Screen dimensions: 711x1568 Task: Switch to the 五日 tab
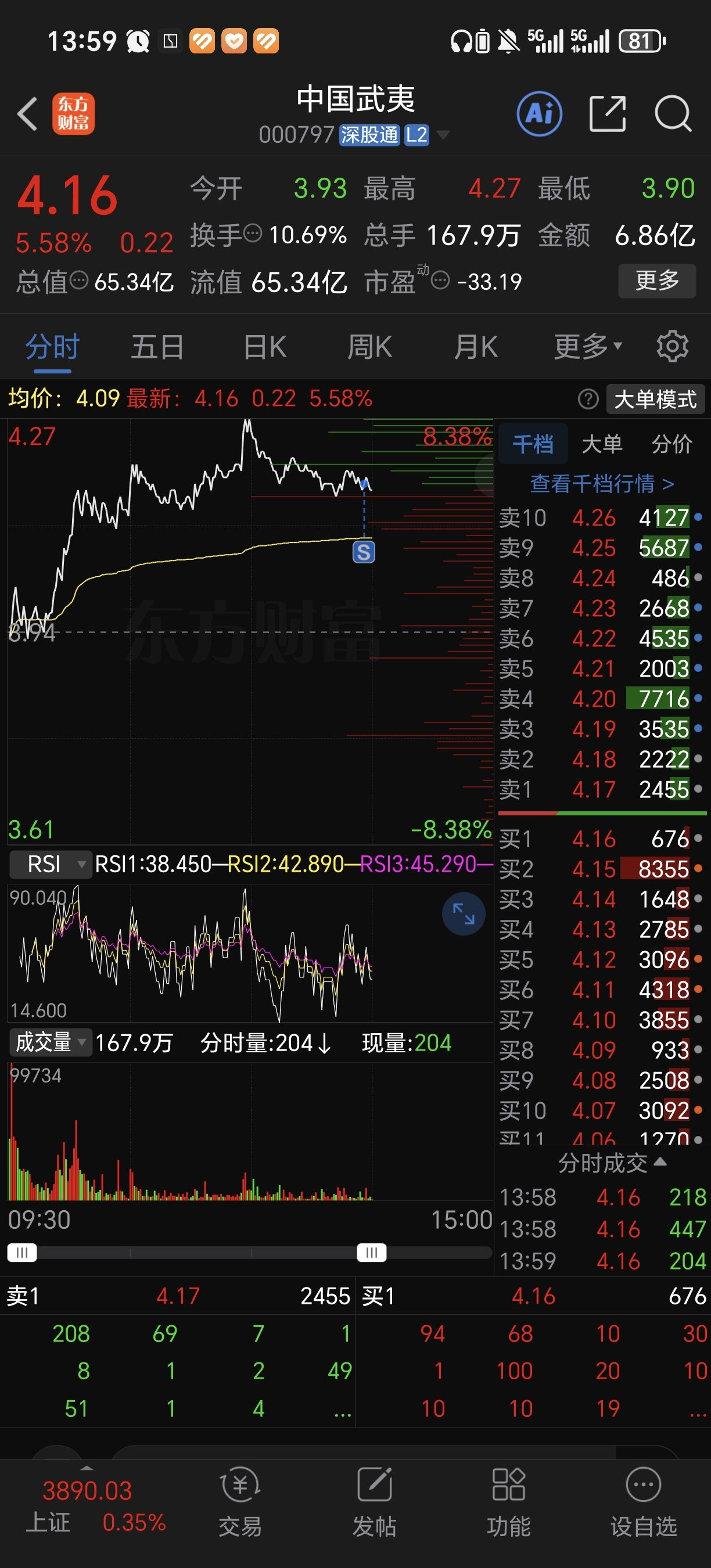(x=157, y=346)
